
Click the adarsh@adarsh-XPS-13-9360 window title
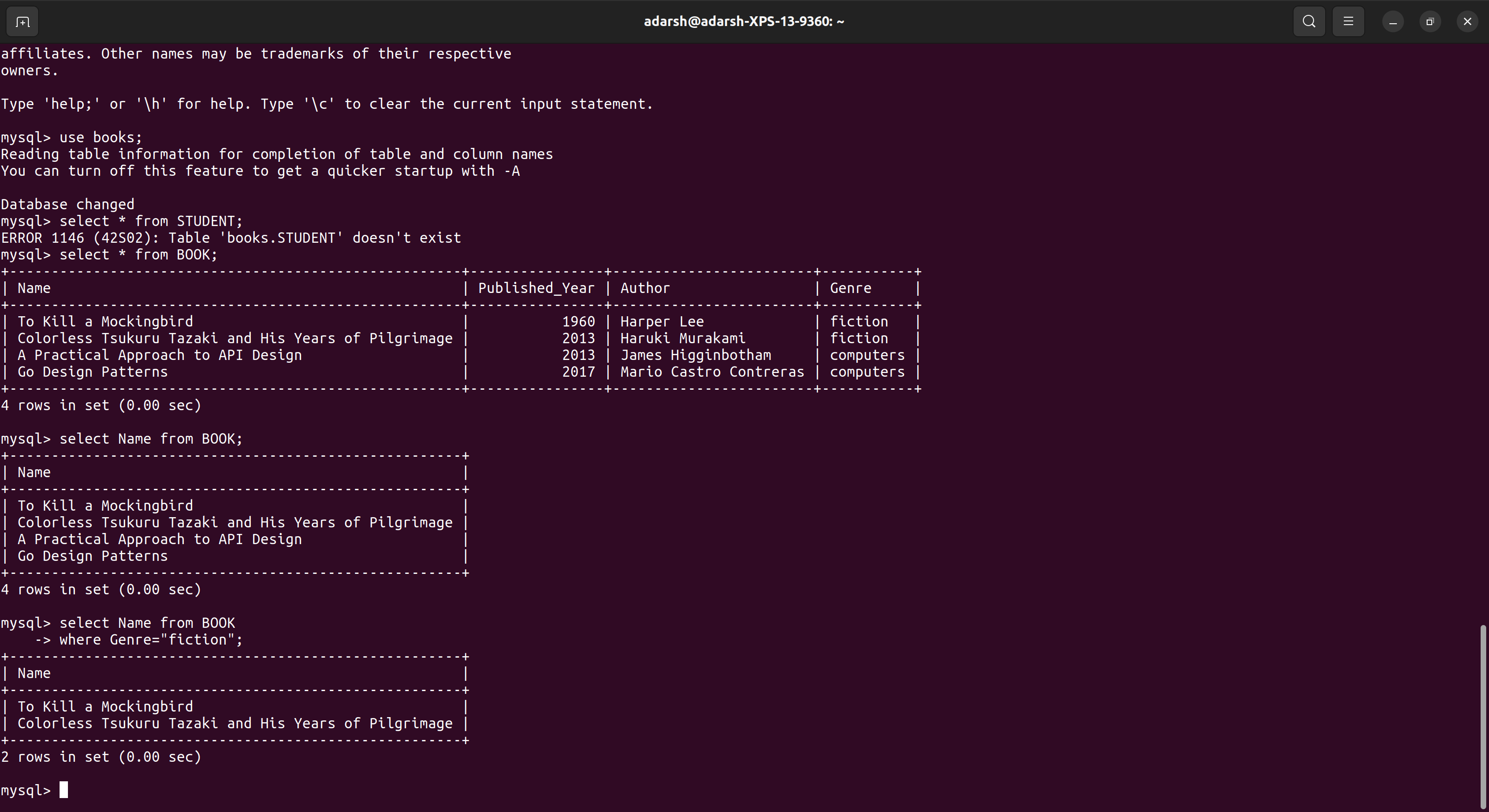point(744,21)
